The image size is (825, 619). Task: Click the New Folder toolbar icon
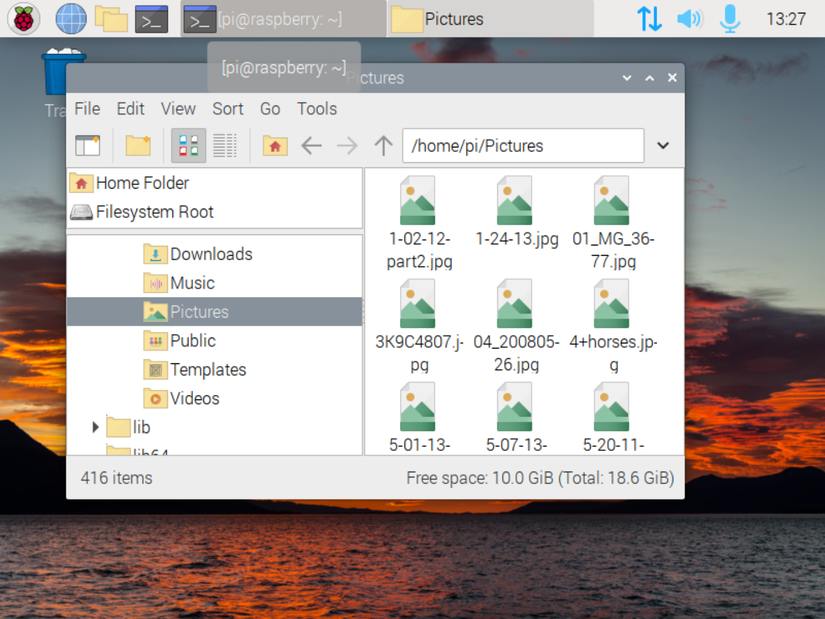(x=138, y=146)
